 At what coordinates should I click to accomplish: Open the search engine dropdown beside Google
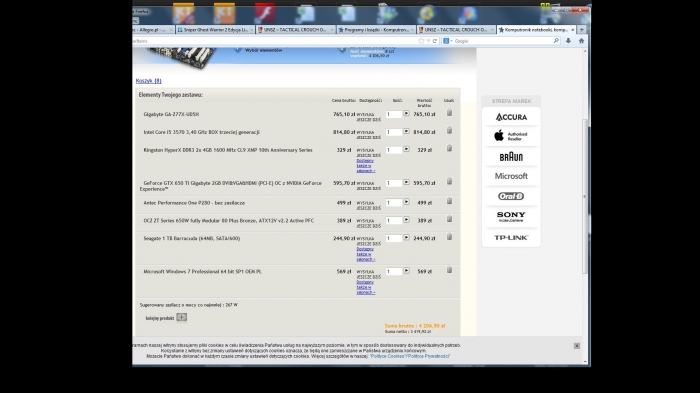[451, 41]
